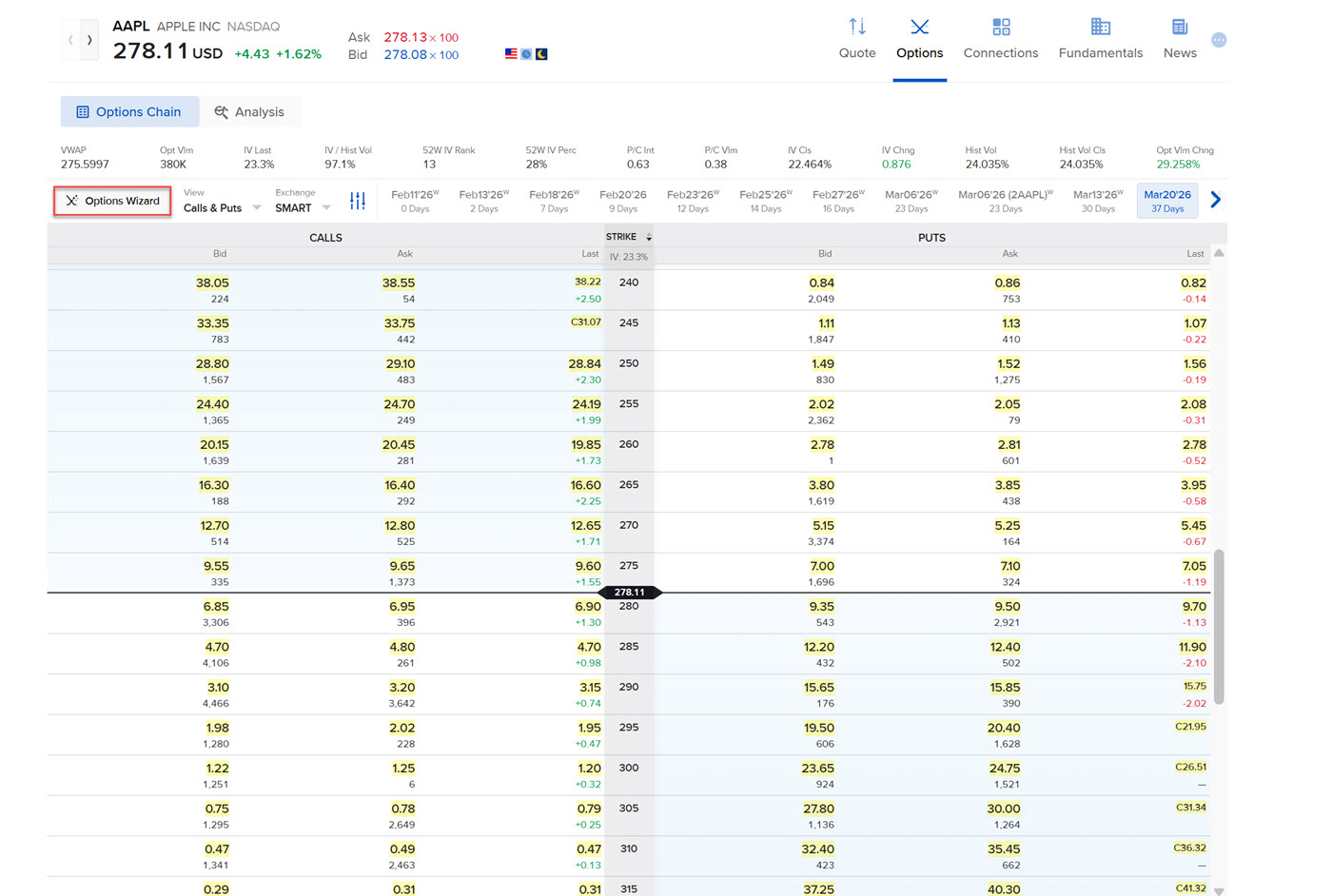Click the 275 strike put ask 7.10
The image size is (1332, 896).
click(1009, 567)
